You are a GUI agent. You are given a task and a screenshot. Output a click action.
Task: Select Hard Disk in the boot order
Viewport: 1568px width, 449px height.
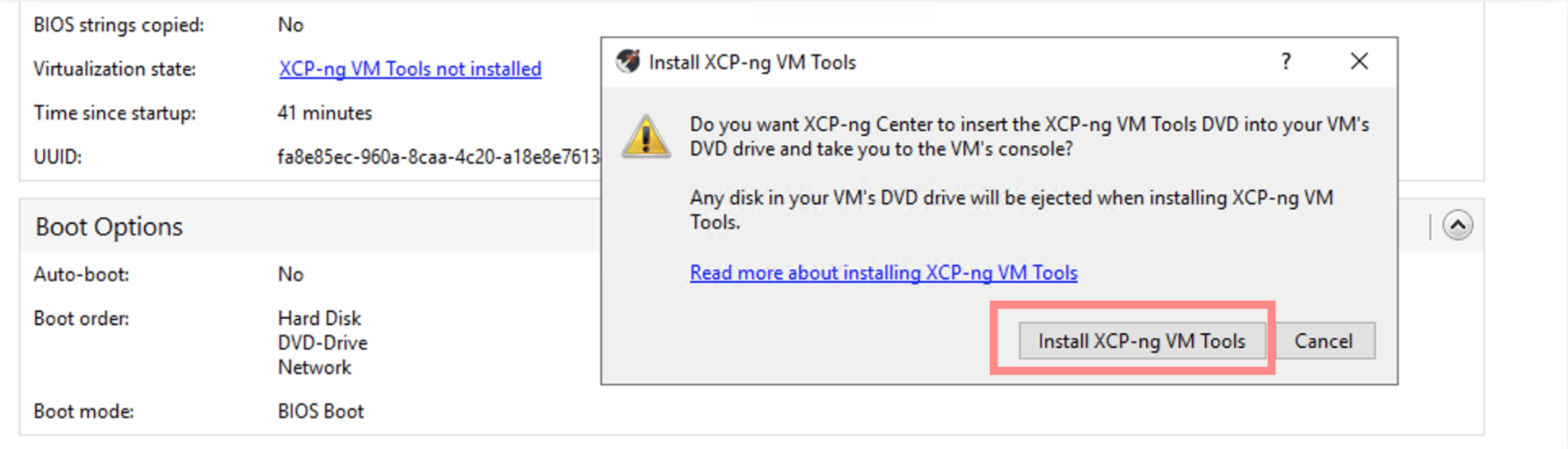click(x=319, y=318)
